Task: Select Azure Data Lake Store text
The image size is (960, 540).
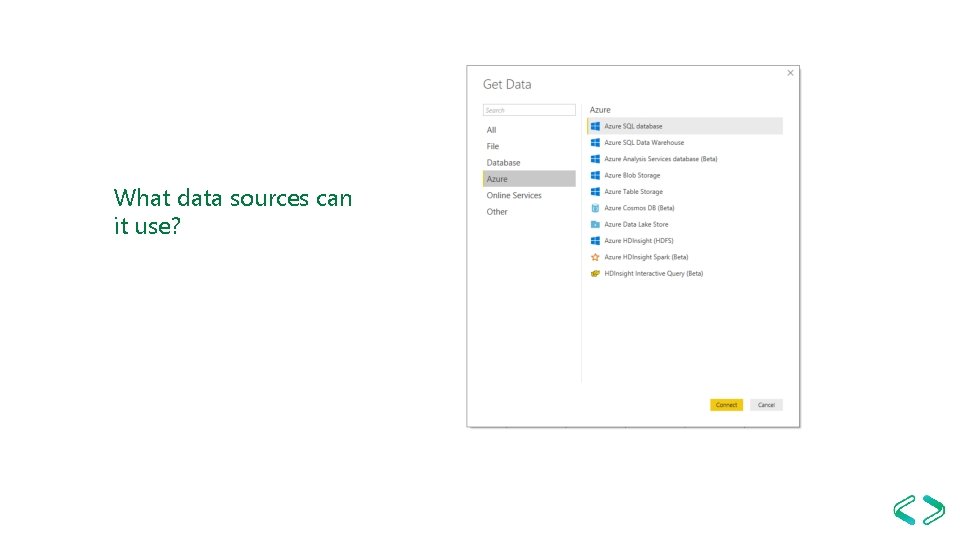Action: [636, 225]
